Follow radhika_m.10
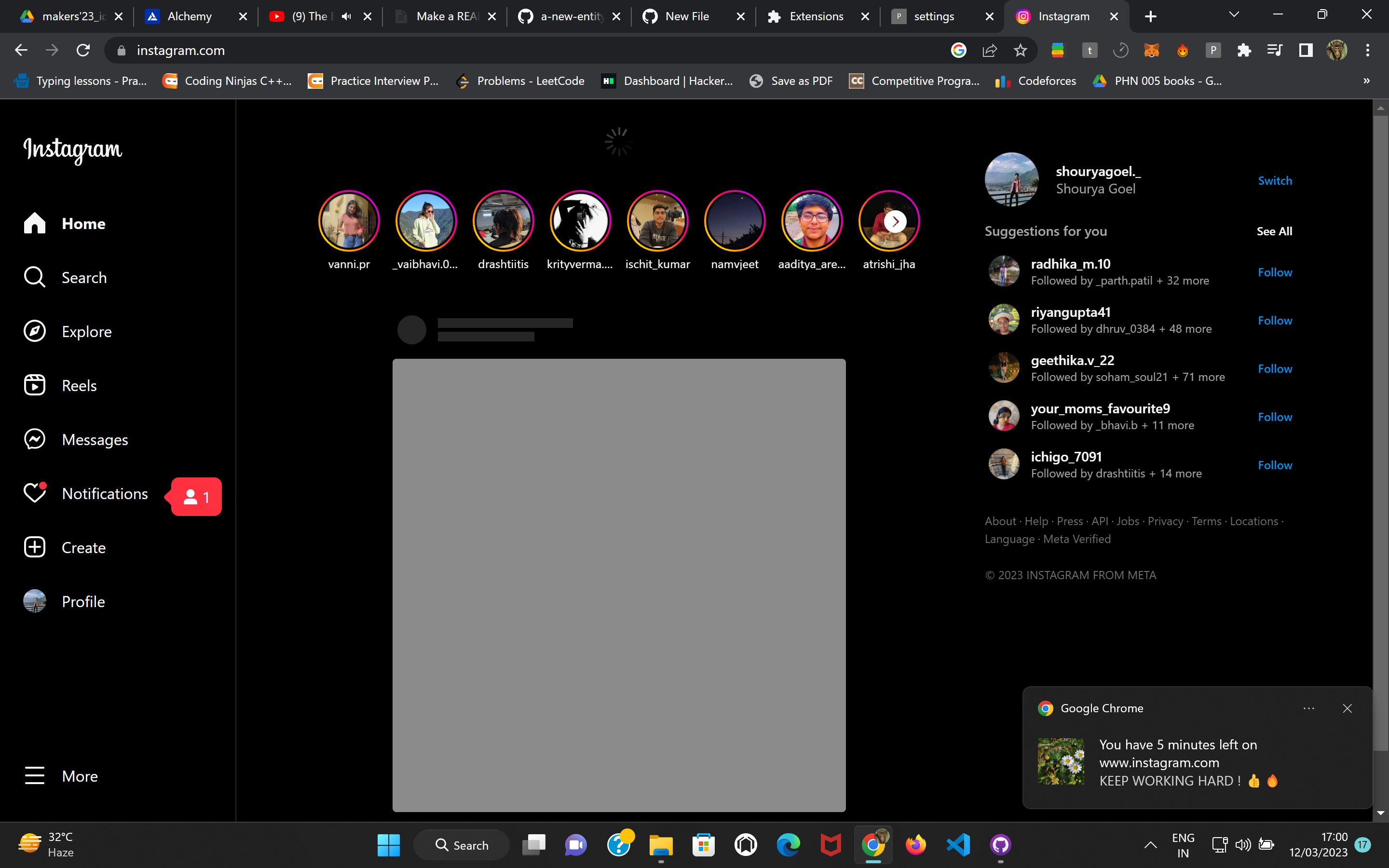This screenshot has height=868, width=1389. point(1275,272)
